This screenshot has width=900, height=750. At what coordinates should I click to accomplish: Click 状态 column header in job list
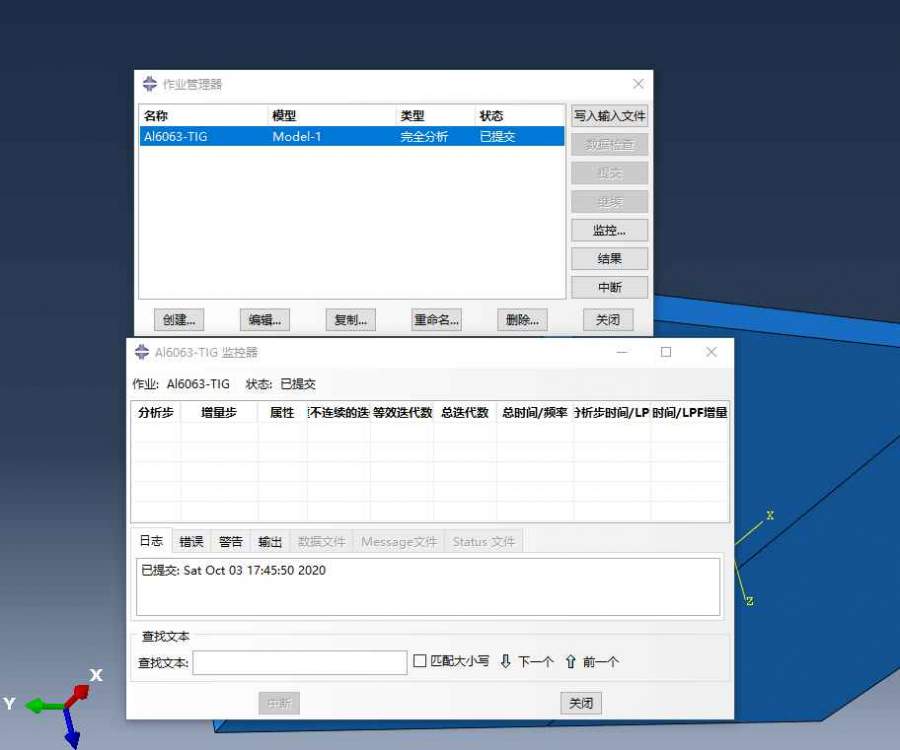pyautogui.click(x=520, y=115)
